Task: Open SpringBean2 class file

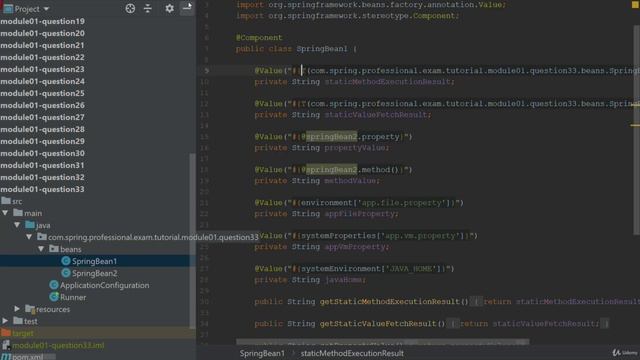Action: point(94,273)
